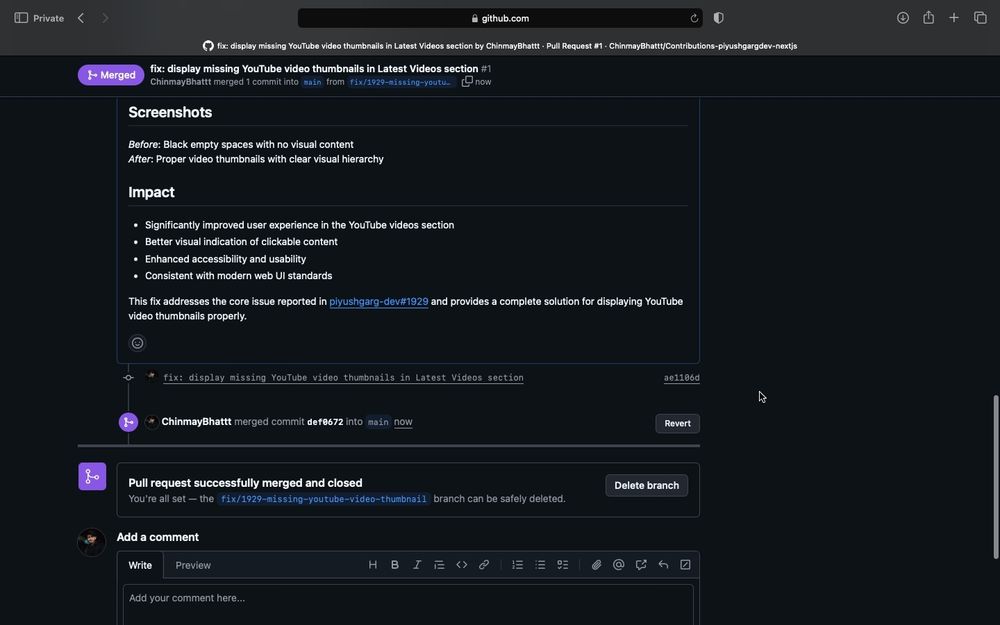Open the commit message link in timeline
This screenshot has height=625, width=1000.
click(343, 378)
